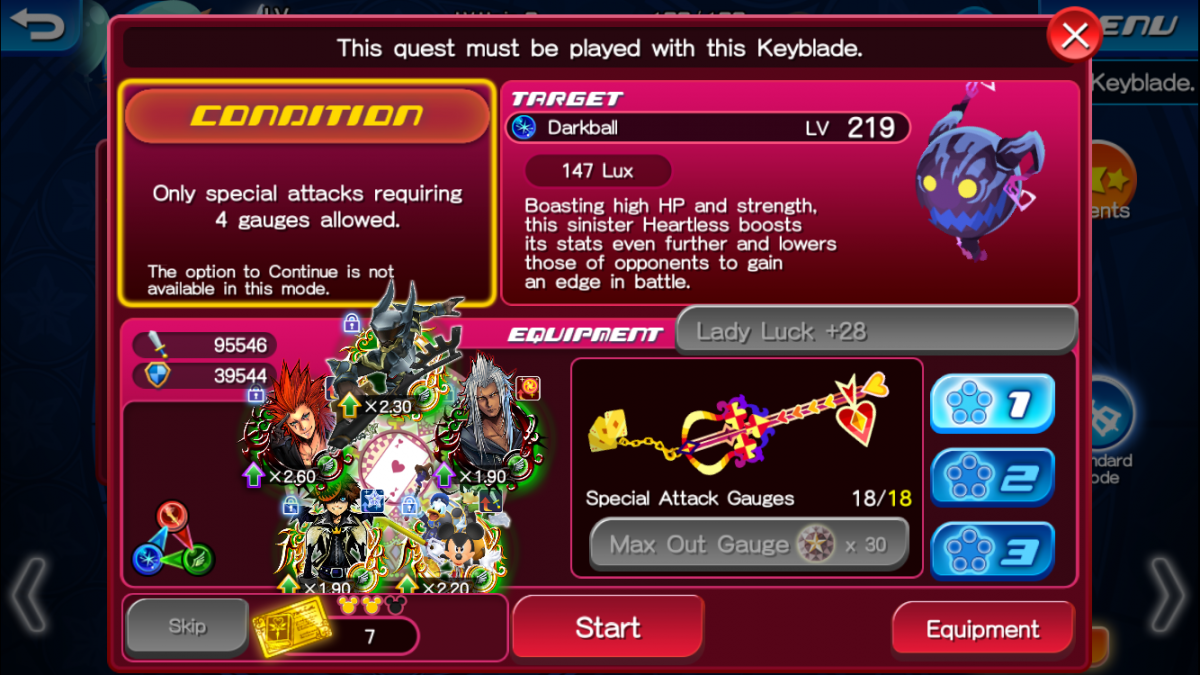
Task: Open the Equipment screen
Action: (983, 629)
